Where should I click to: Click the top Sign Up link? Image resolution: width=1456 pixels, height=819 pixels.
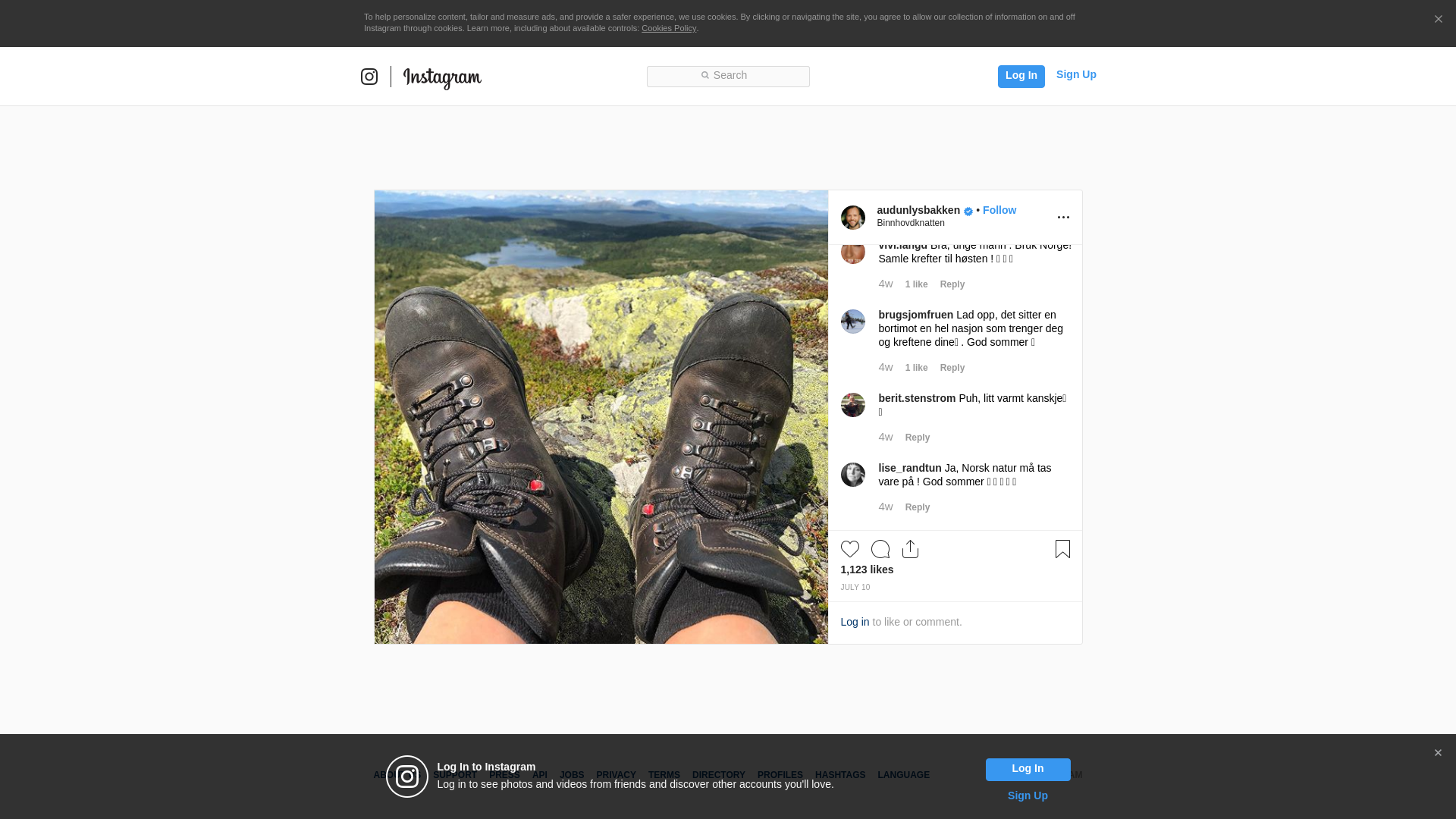tap(1076, 74)
